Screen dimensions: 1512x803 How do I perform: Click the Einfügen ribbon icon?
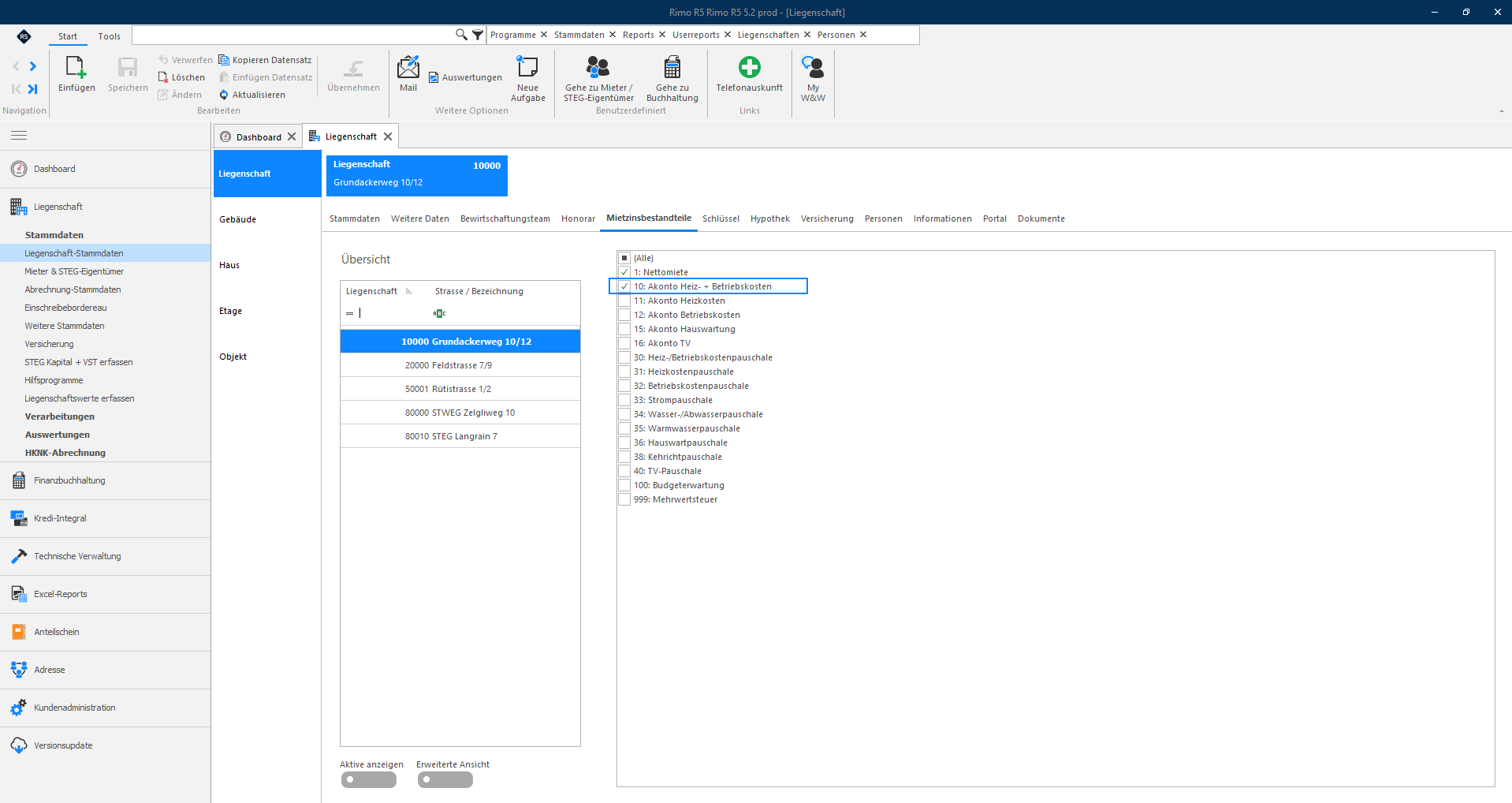click(x=76, y=68)
